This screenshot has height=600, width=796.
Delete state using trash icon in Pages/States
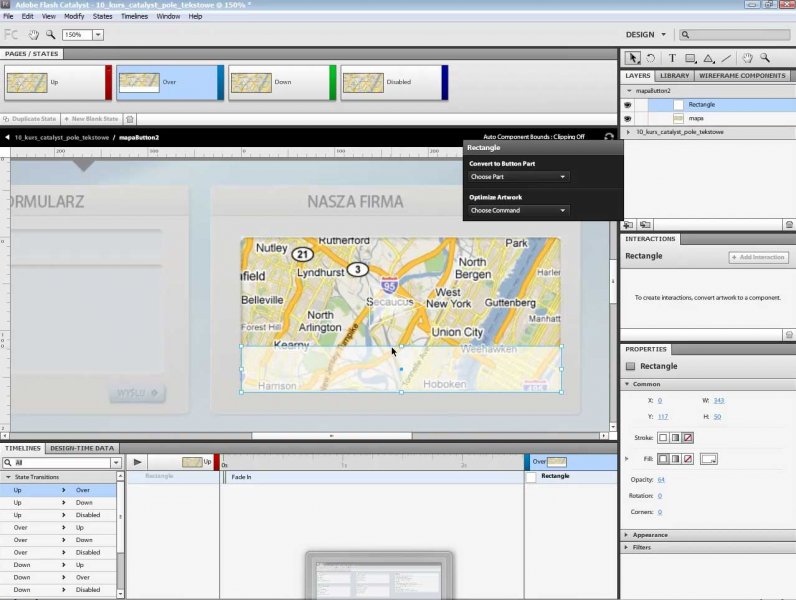(130, 119)
